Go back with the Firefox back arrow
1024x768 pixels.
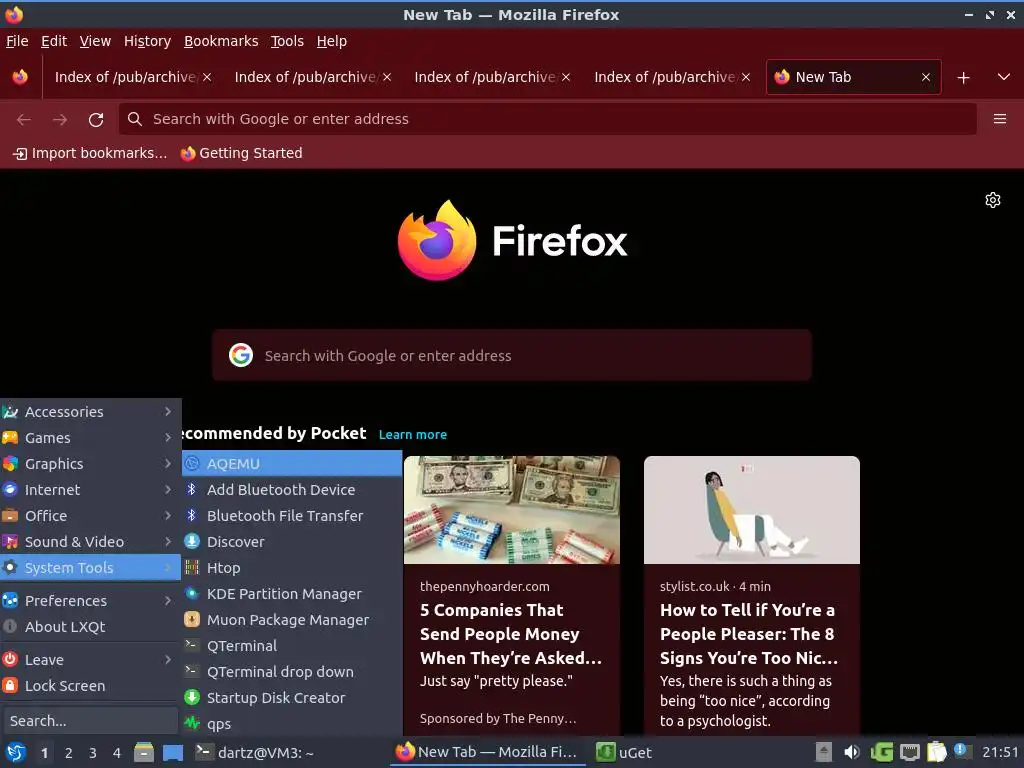tap(24, 120)
